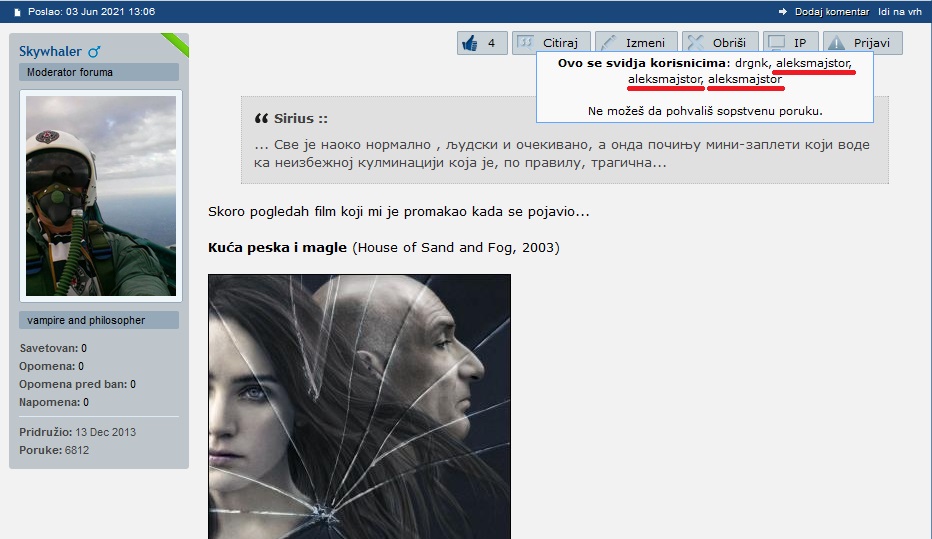Click the thumbs-up like icon

tap(470, 43)
